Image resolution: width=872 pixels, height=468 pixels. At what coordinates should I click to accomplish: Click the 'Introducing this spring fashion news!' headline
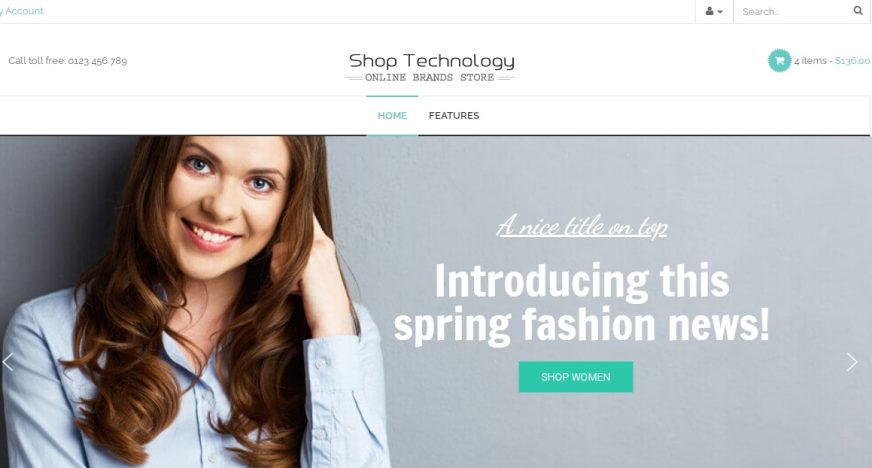coord(581,303)
